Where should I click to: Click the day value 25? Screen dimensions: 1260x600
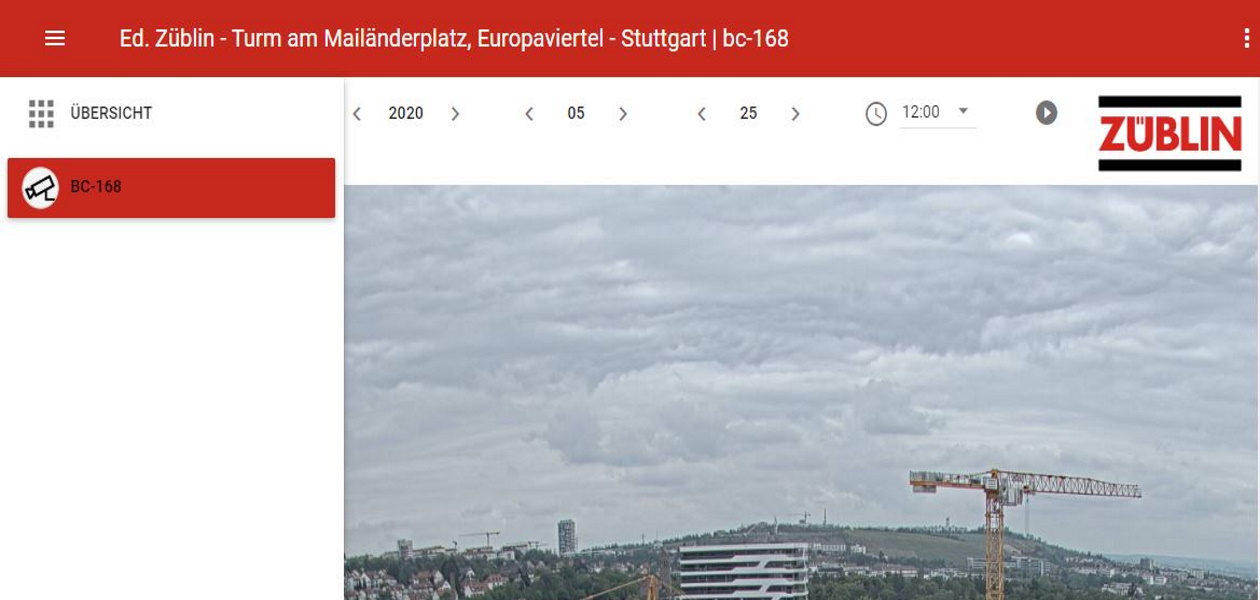pos(748,114)
